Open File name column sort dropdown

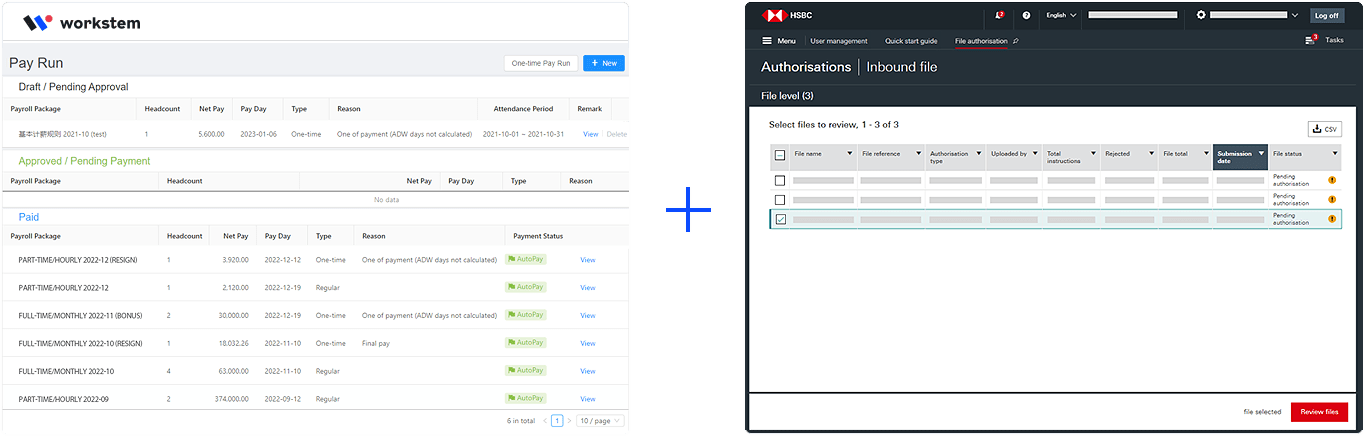(x=850, y=154)
